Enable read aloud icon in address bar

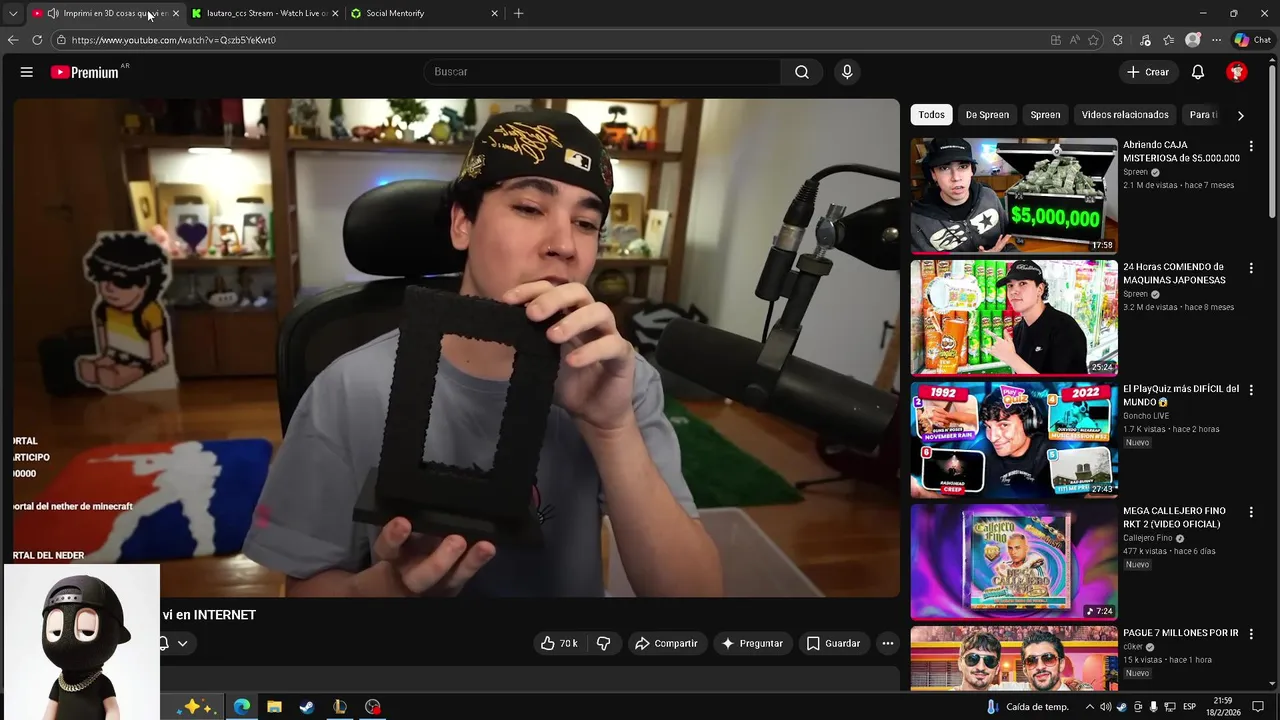(x=1074, y=40)
